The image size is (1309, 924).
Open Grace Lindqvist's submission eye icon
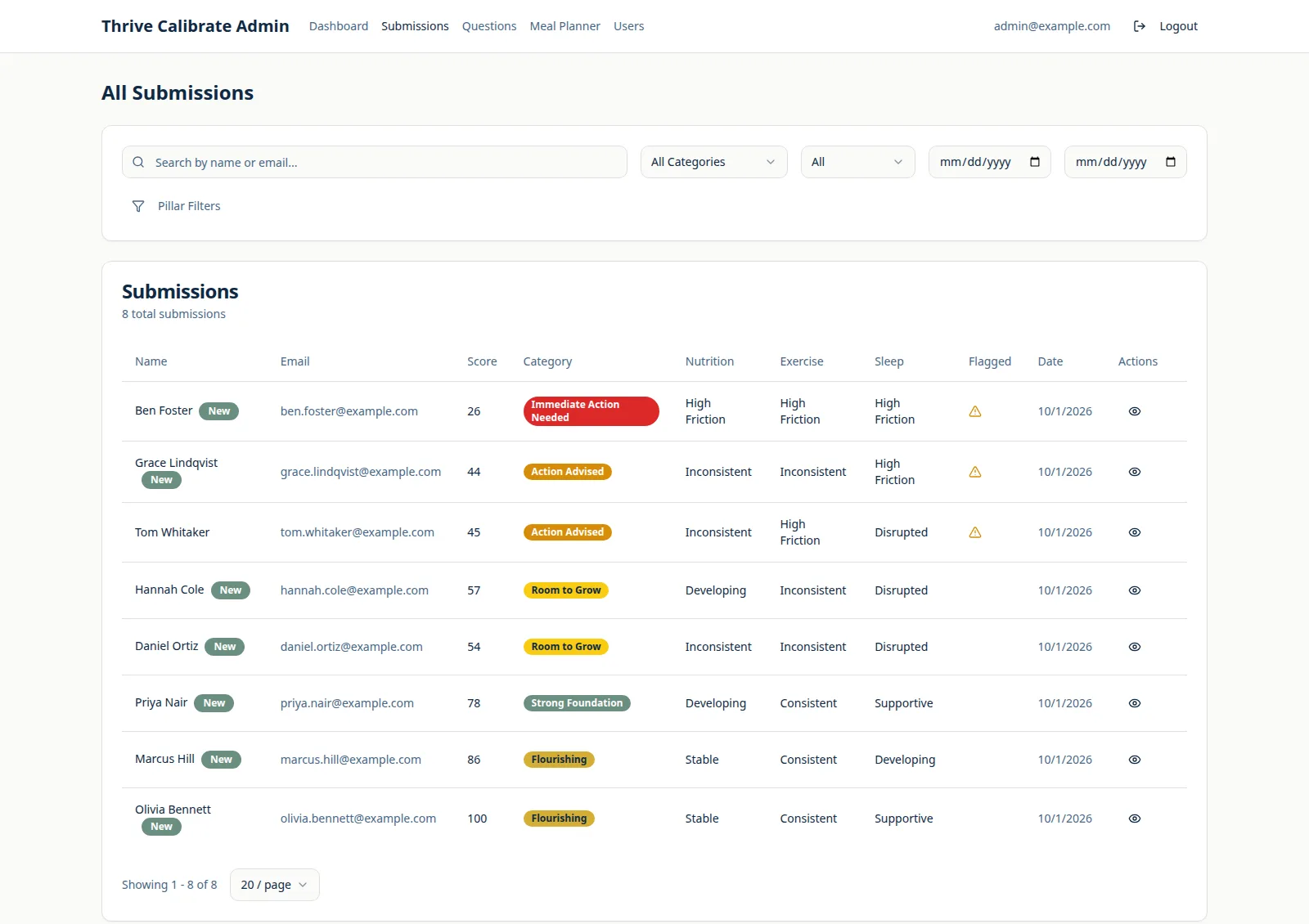coord(1134,472)
